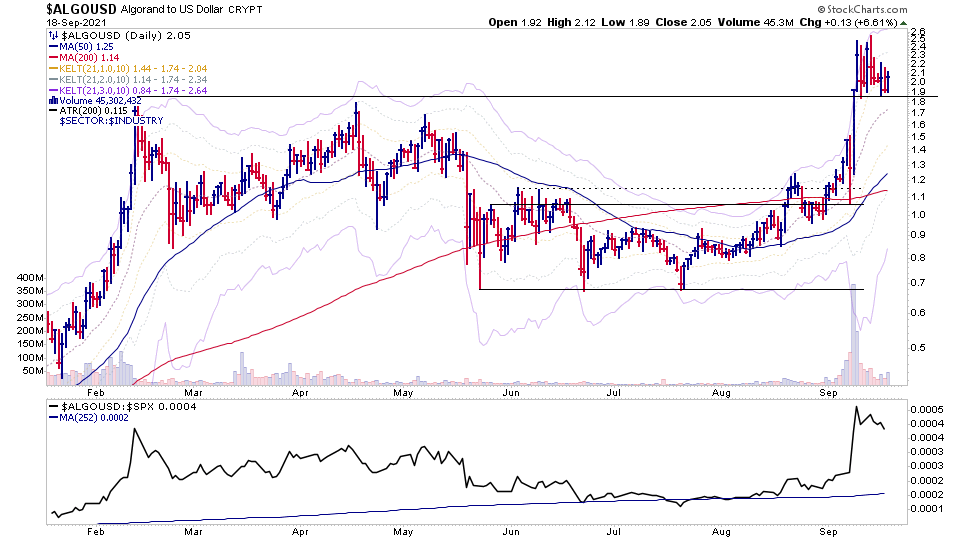
Task: Click the 50M volume axis label
Action: [x=34, y=371]
